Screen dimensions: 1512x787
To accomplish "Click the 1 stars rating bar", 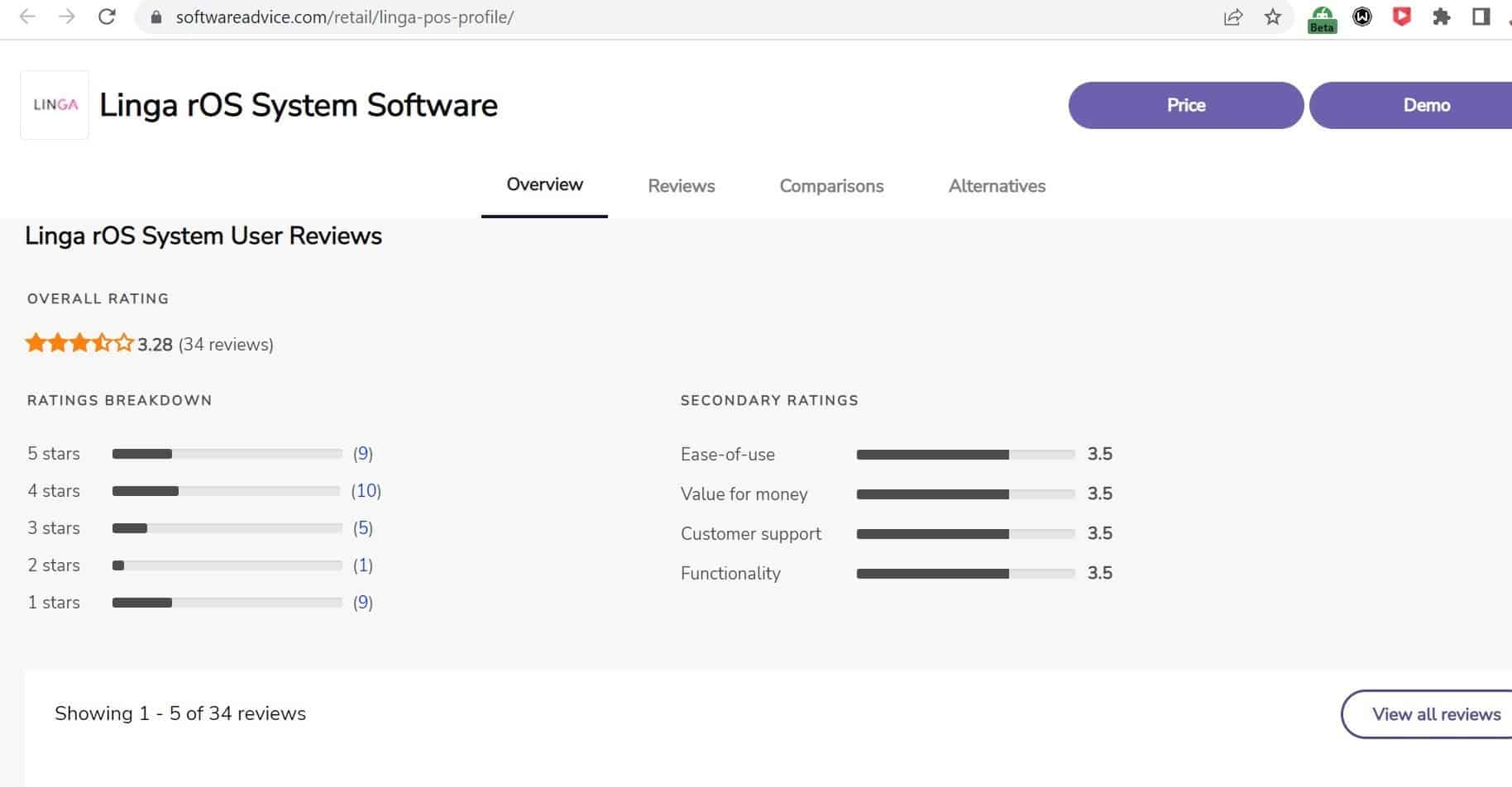I will coord(227,603).
